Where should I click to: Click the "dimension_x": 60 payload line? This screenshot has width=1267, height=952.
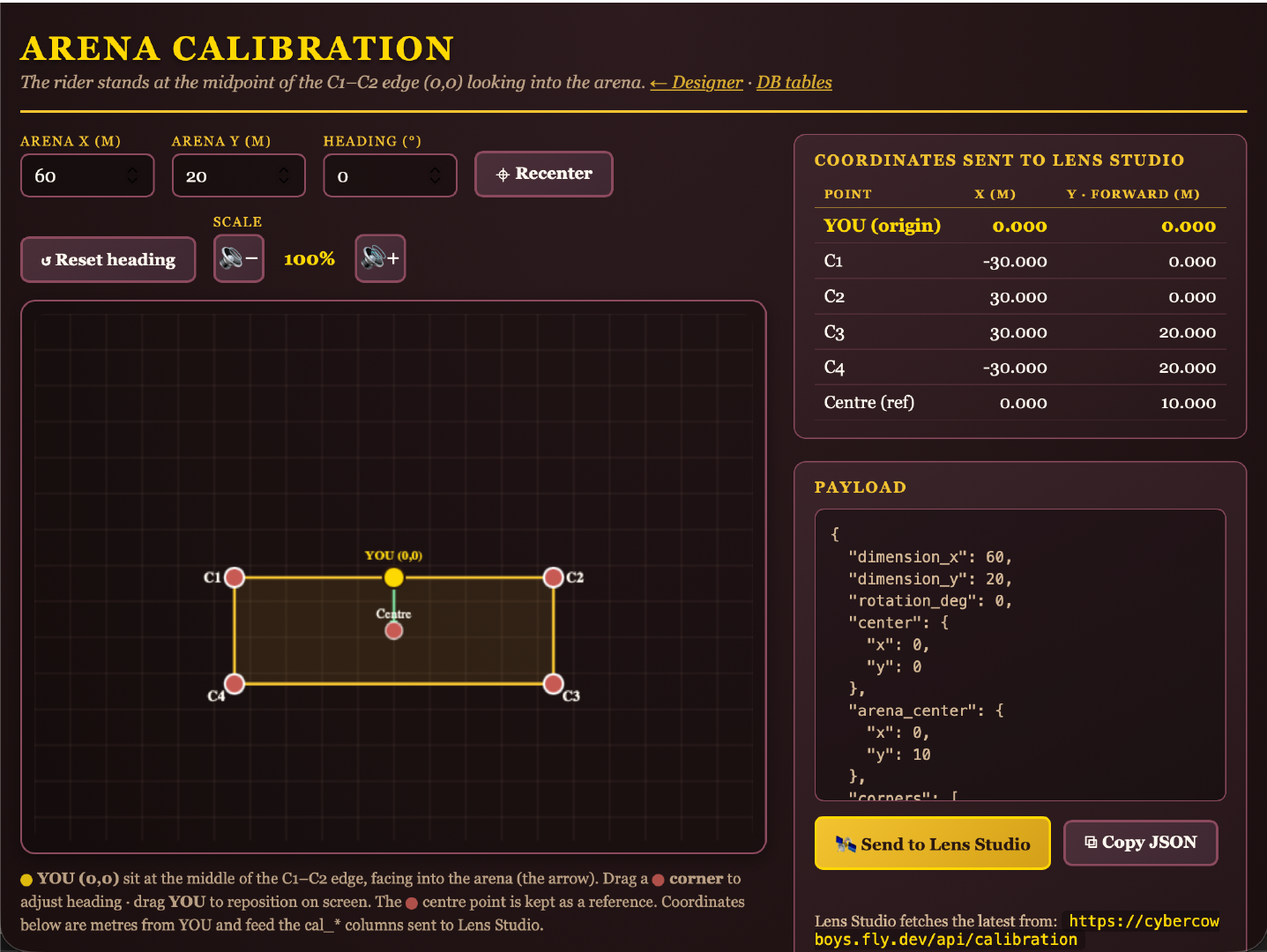[x=930, y=557]
